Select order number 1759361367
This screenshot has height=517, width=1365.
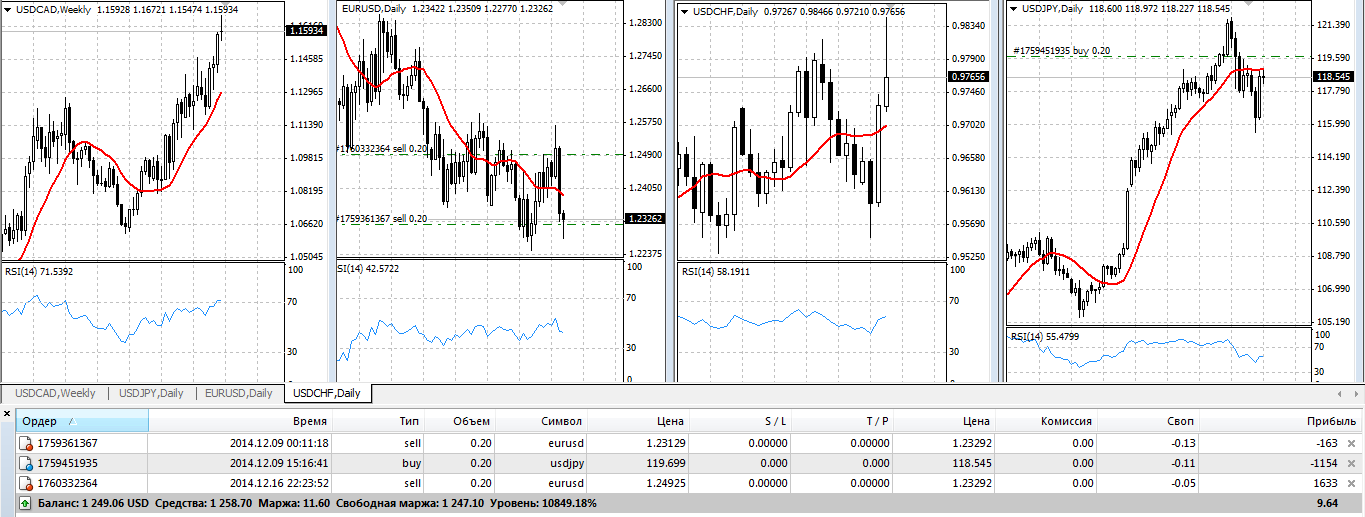(x=68, y=443)
